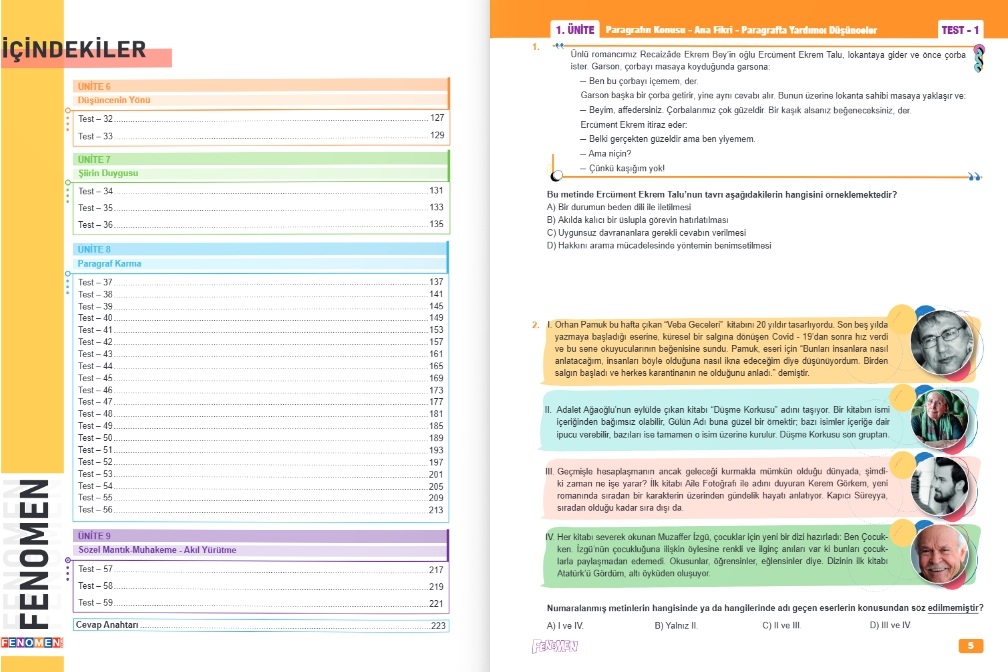Click the 'Test – 40' row

(260, 318)
